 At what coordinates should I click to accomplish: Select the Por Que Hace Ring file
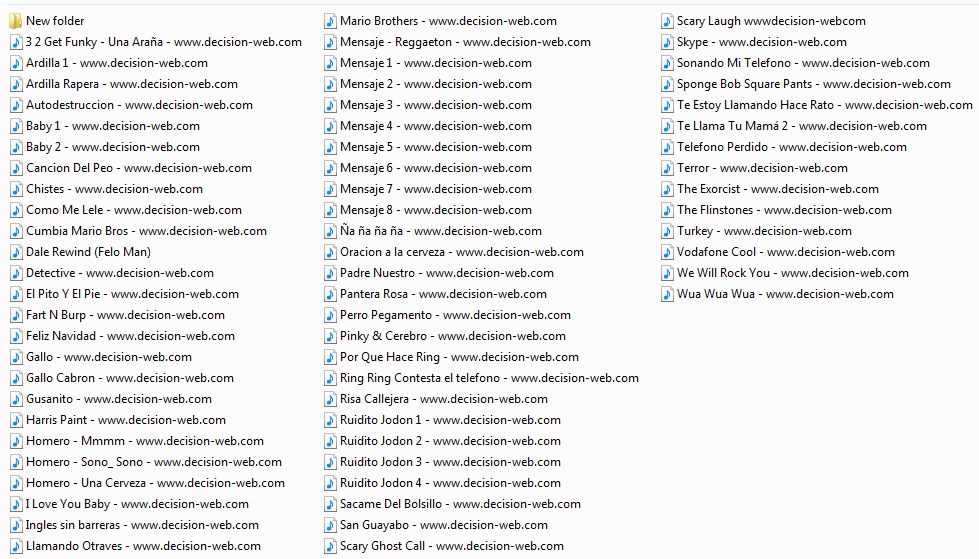460,357
